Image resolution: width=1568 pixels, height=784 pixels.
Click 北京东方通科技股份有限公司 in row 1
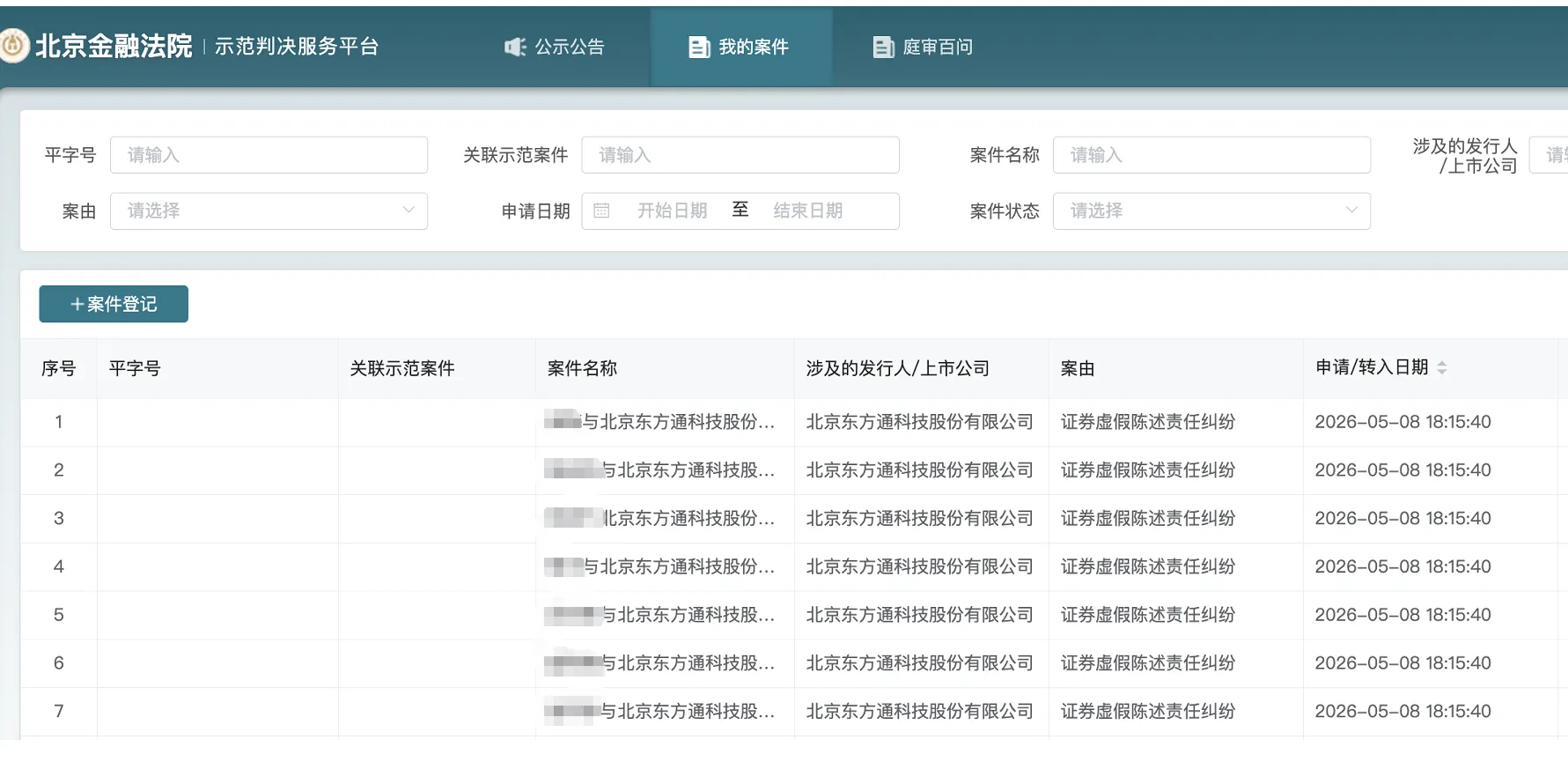(x=920, y=422)
